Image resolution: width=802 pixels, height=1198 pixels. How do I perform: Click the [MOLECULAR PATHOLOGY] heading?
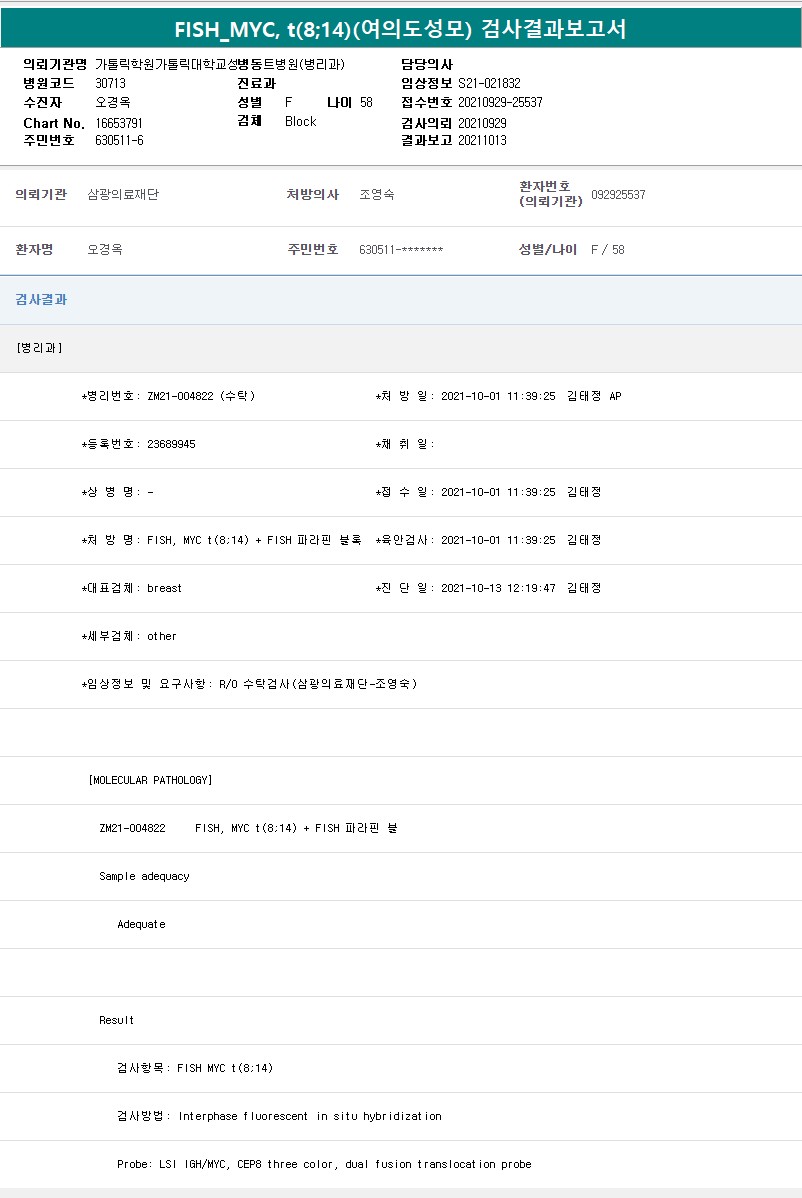(150, 780)
